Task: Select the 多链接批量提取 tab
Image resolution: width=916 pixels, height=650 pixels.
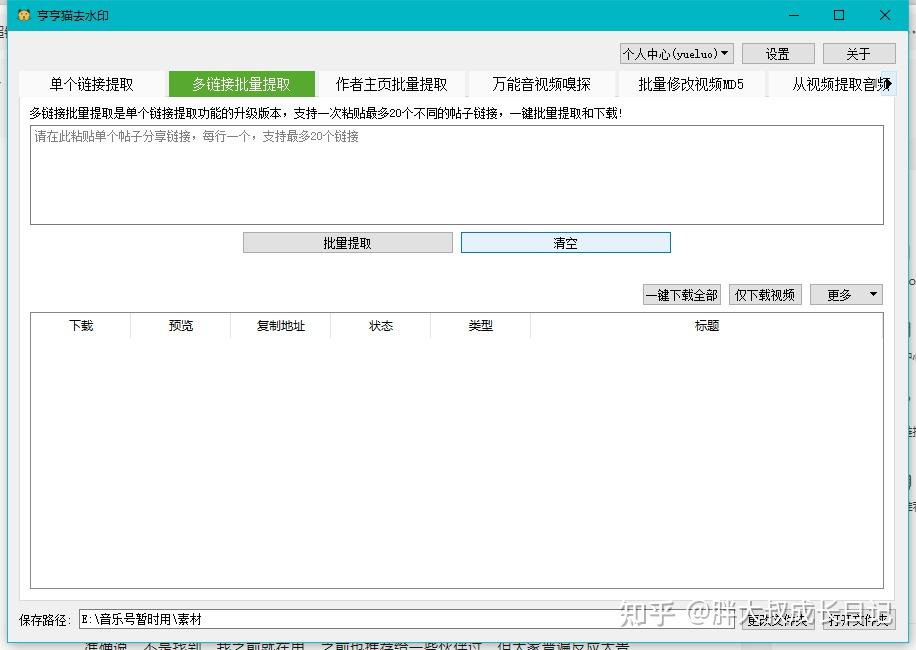Action: [x=242, y=84]
